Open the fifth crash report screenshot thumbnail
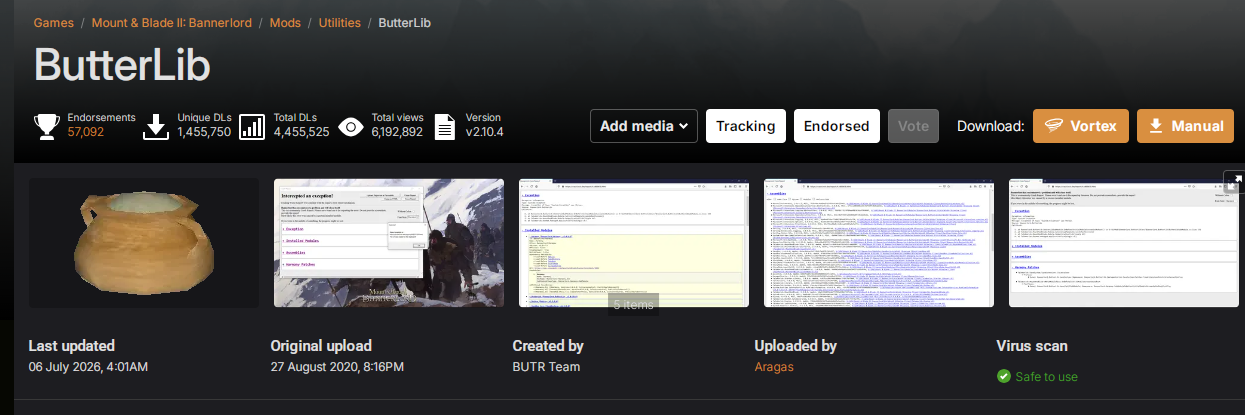This screenshot has width=1245, height=415. (x=1124, y=243)
